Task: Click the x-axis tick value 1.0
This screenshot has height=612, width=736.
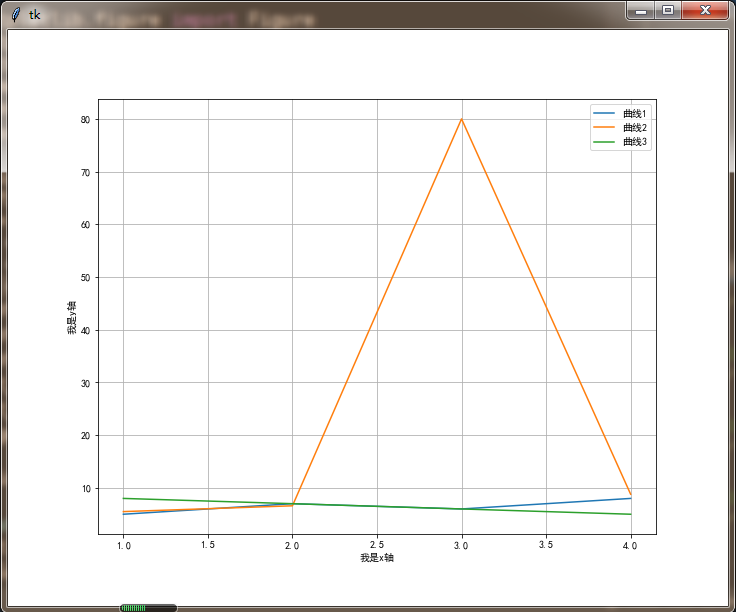Action: click(x=124, y=545)
